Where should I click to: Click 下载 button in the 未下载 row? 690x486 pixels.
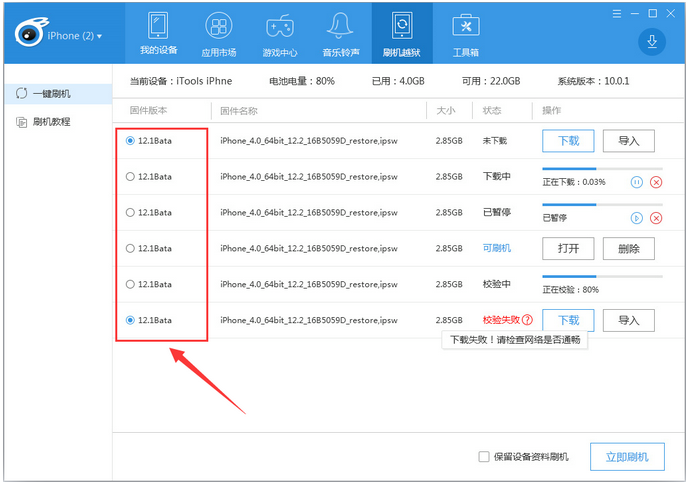coord(568,141)
